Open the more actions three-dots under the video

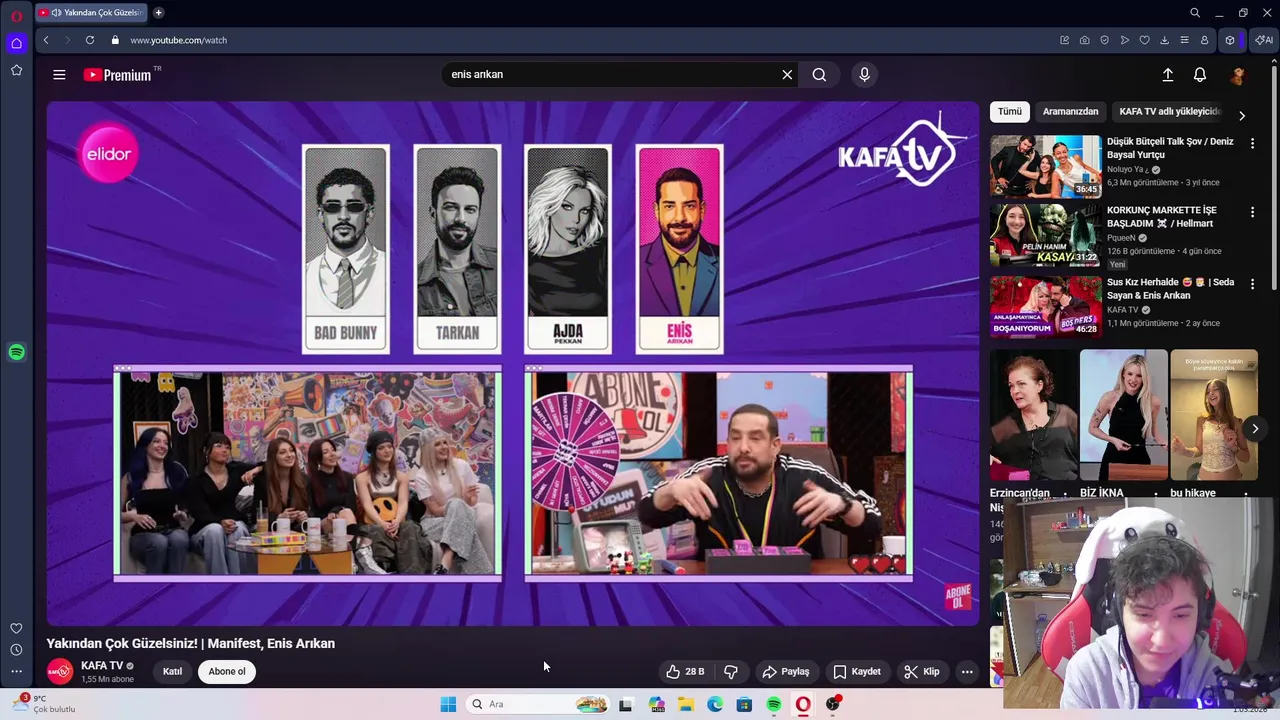point(967,672)
